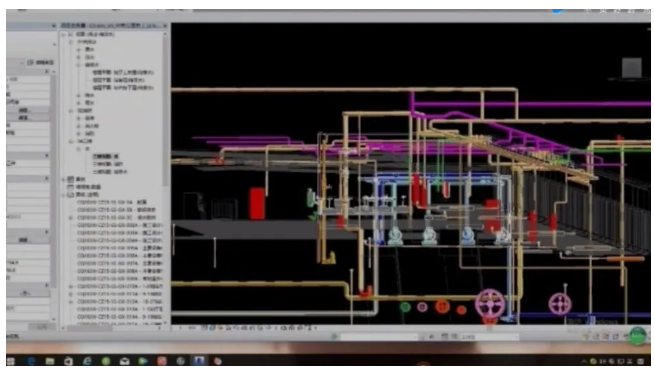Screen dimensions: 654x371
Task: Select the large pink valve wheel in model
Action: (490, 303)
